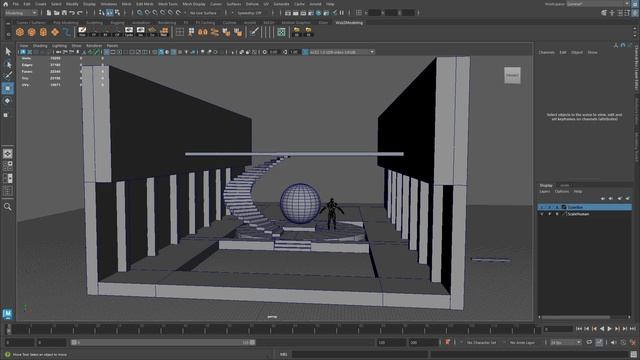Save the scene with the disk icon
This screenshot has height=360, width=640.
click(x=64, y=13)
